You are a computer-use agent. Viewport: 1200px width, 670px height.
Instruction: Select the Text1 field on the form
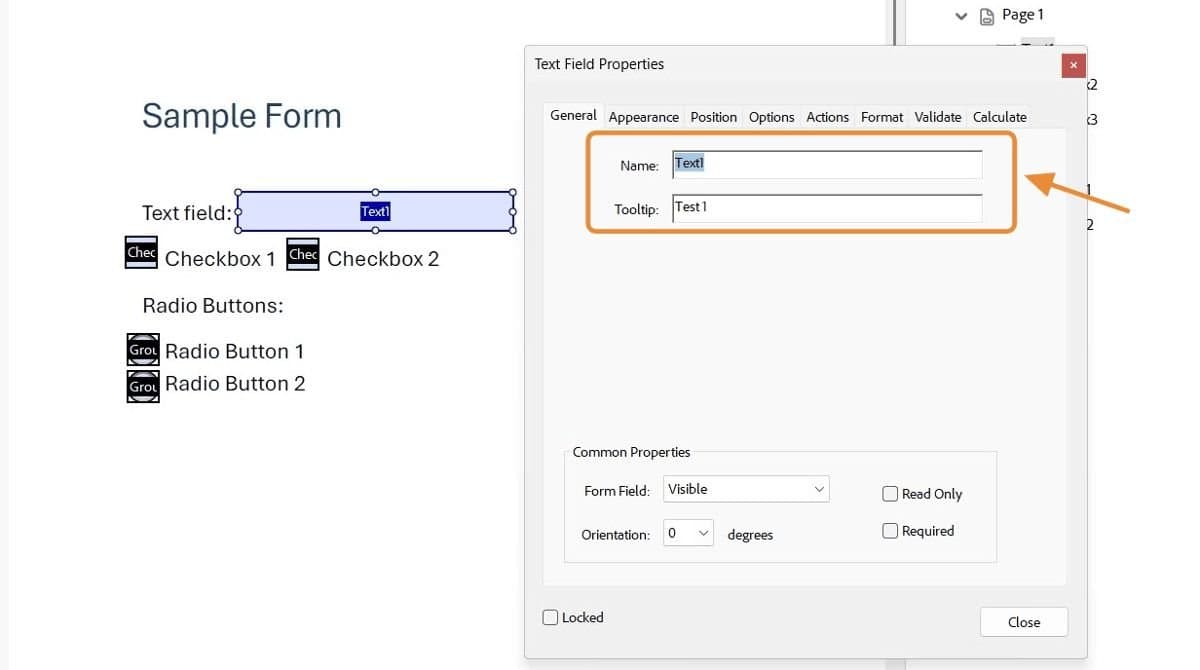coord(375,211)
